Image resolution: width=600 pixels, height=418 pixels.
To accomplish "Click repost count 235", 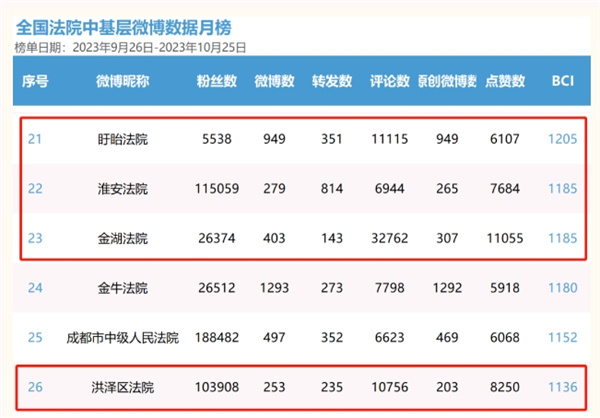I will (x=332, y=387).
